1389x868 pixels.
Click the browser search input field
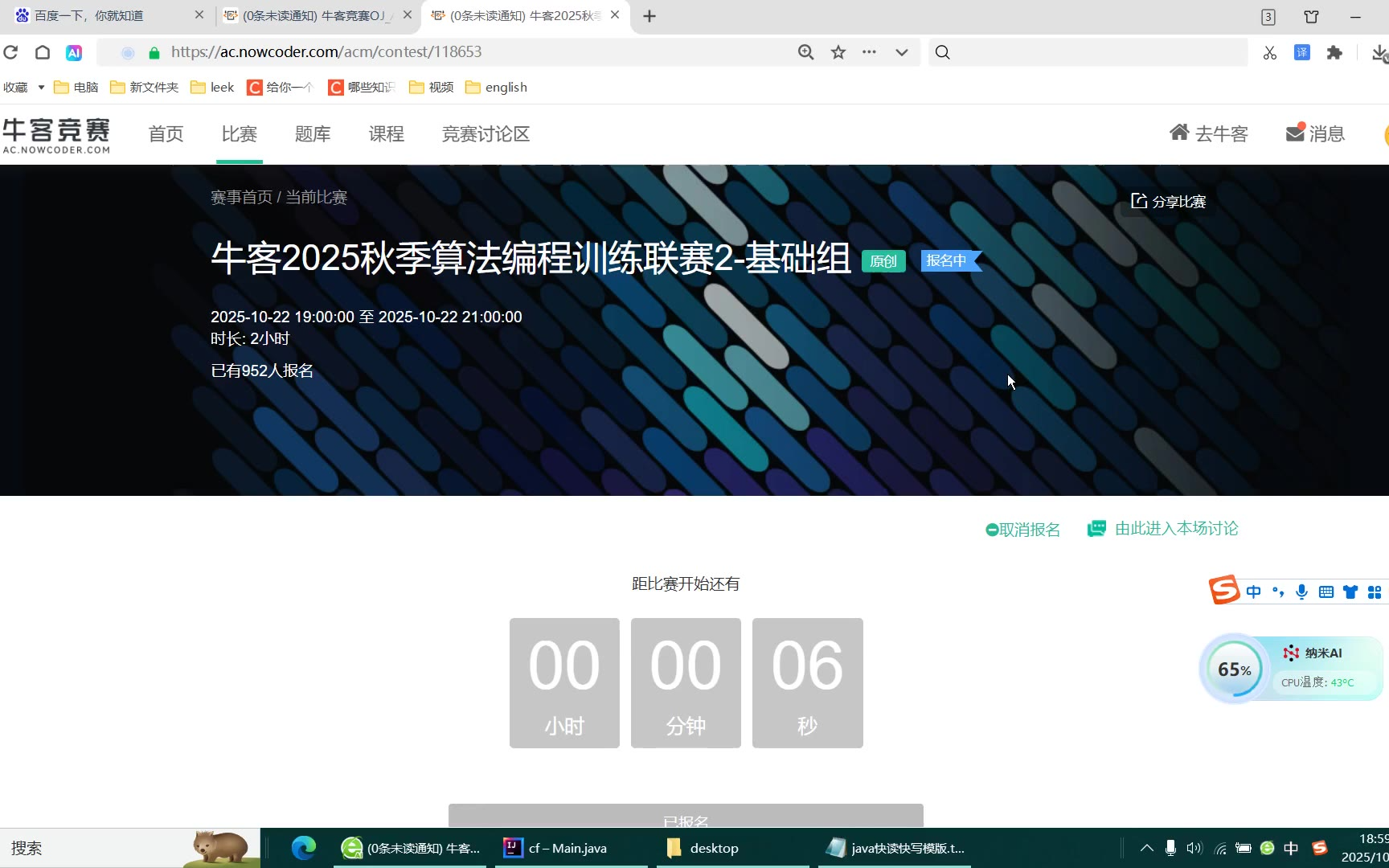(1093, 52)
